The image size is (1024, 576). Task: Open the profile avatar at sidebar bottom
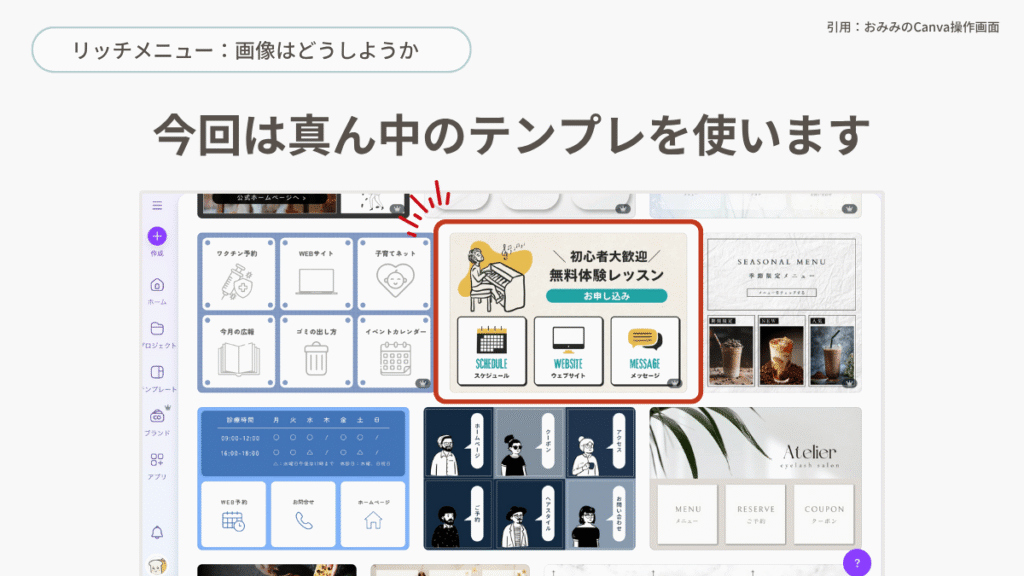click(x=157, y=566)
